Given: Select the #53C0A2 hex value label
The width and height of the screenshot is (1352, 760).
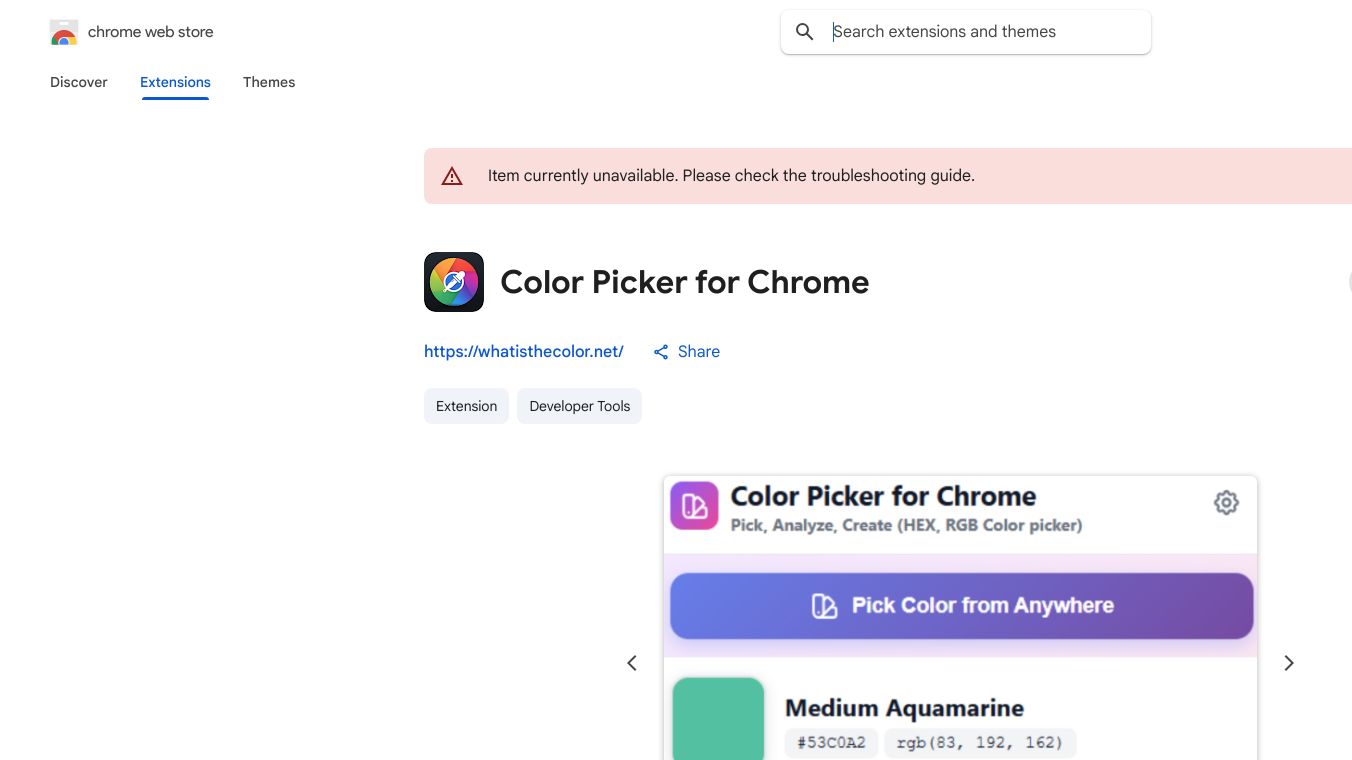Looking at the screenshot, I should [x=831, y=742].
